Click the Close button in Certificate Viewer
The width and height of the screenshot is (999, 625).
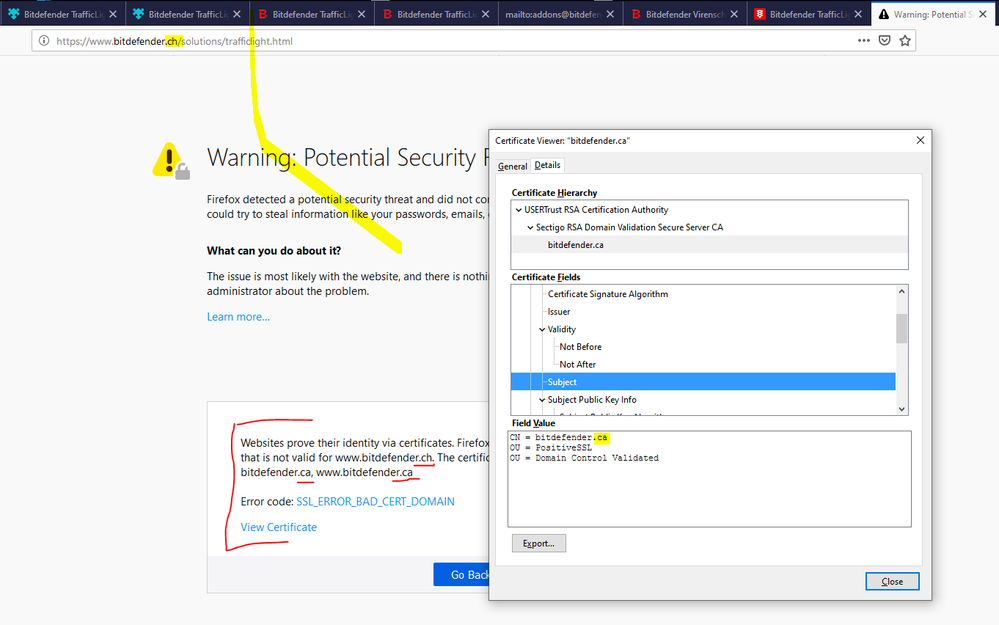pyautogui.click(x=892, y=581)
